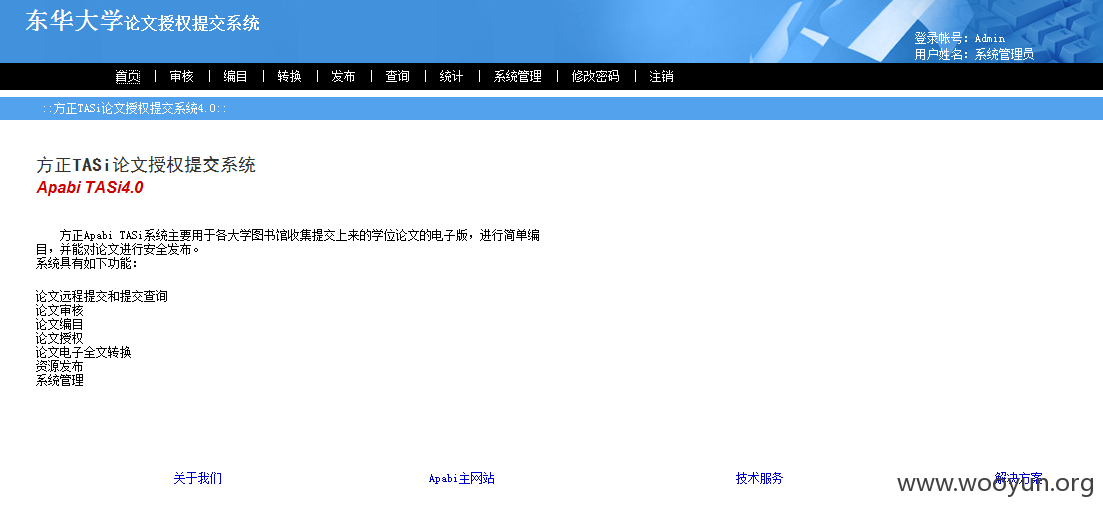This screenshot has height=512, width=1103.
Task: Click the ::方正TASi论文授权提交系统4.0:: breadcrumb text
Action: pyautogui.click(x=134, y=109)
